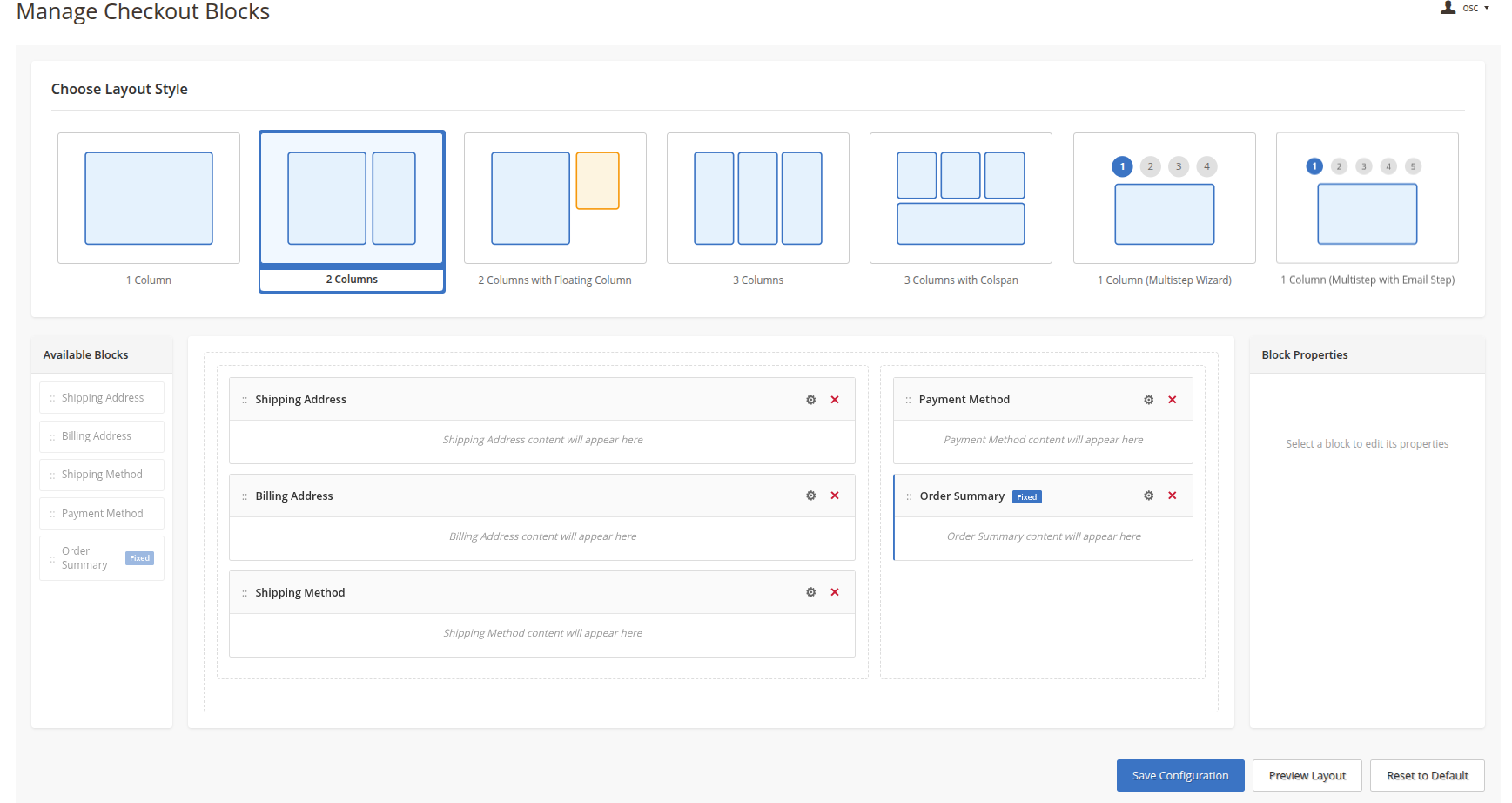The image size is (1512, 803).
Task: Select Billing Address in Available Blocks
Action: coord(102,436)
